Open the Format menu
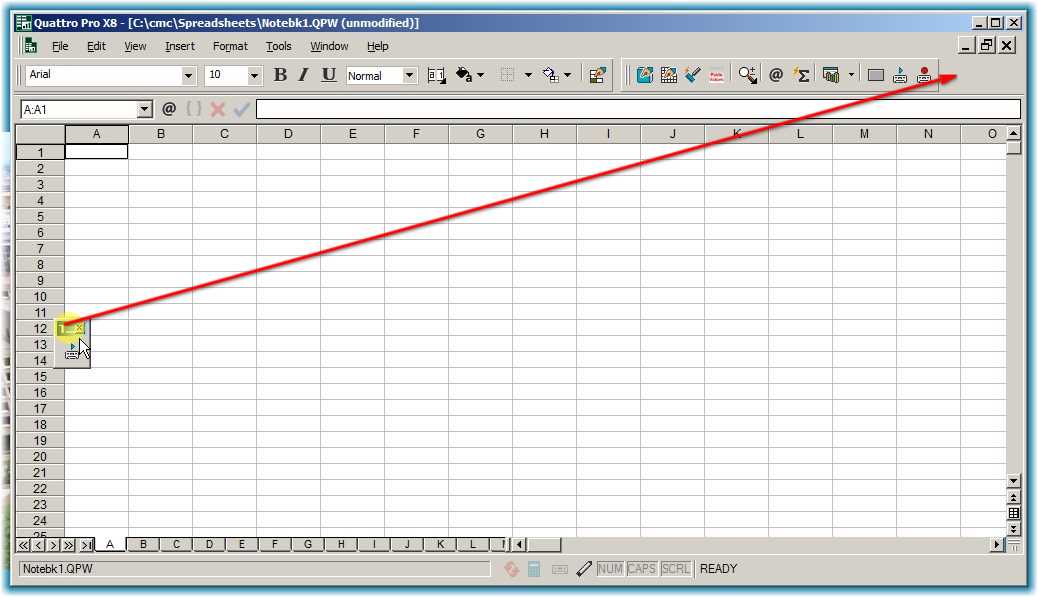 tap(230, 46)
